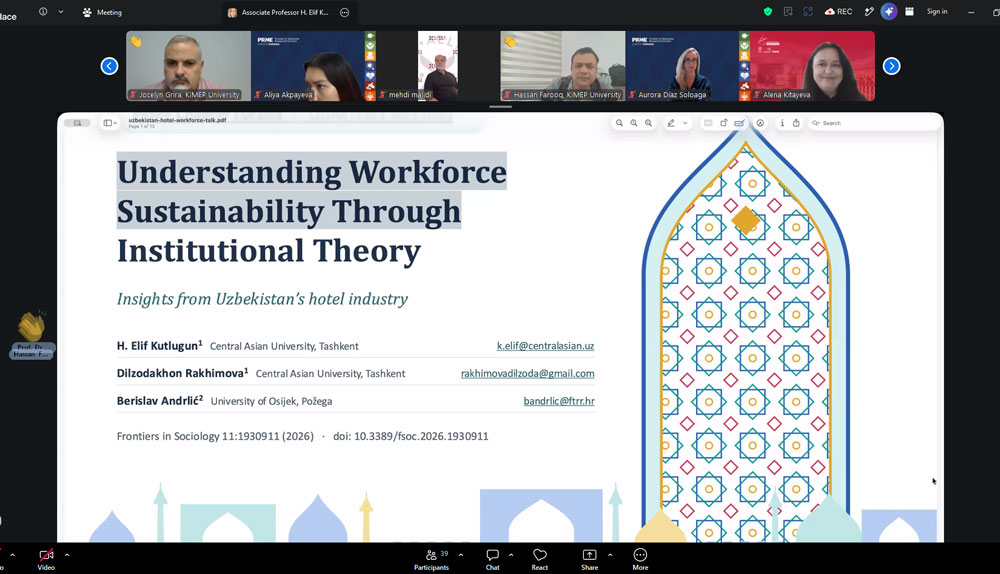Image resolution: width=1000 pixels, height=574 pixels.
Task: Open the markup pen dropdown chevron
Action: point(686,123)
